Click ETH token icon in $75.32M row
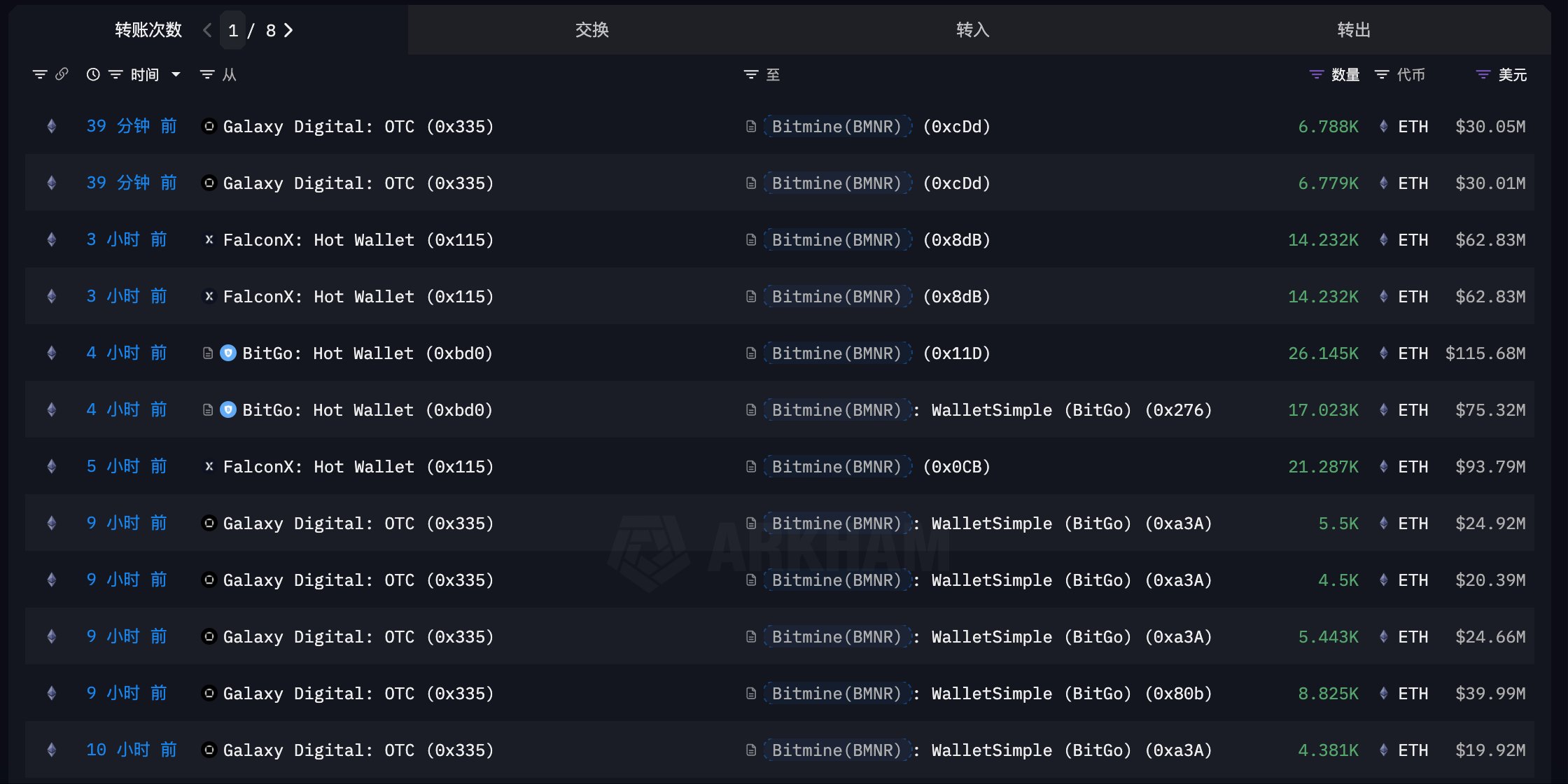The width and height of the screenshot is (1568, 784). pyautogui.click(x=1384, y=409)
